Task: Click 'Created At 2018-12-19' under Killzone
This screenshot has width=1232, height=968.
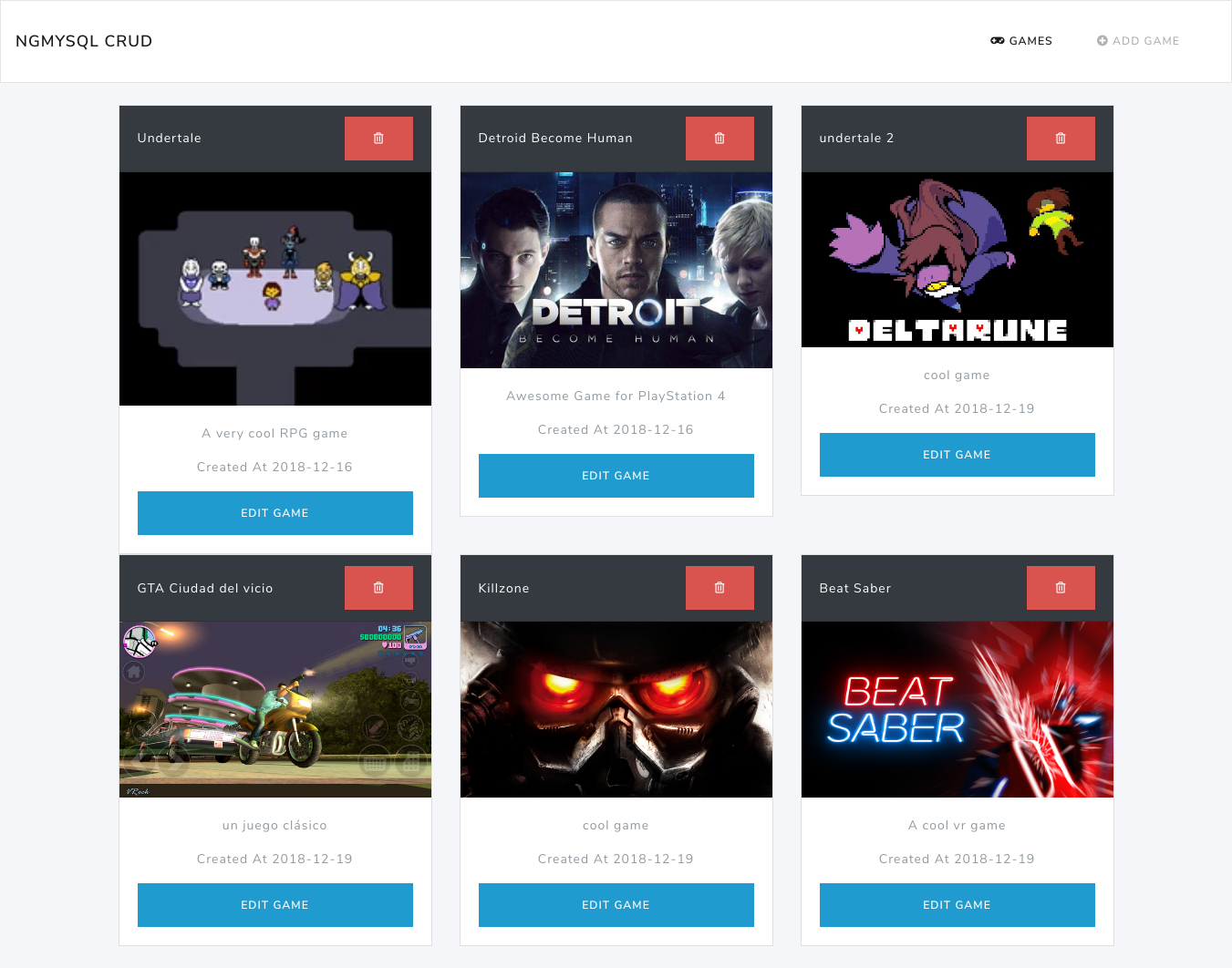Action: [x=616, y=860]
